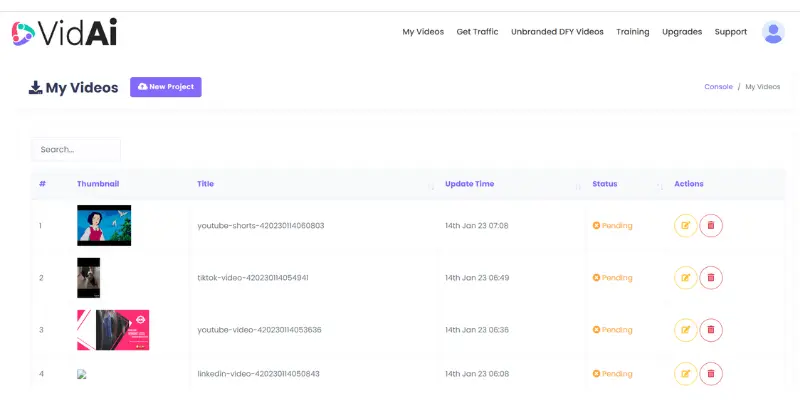Focus the Search input field
Image resolution: width=800 pixels, height=400 pixels.
[76, 150]
